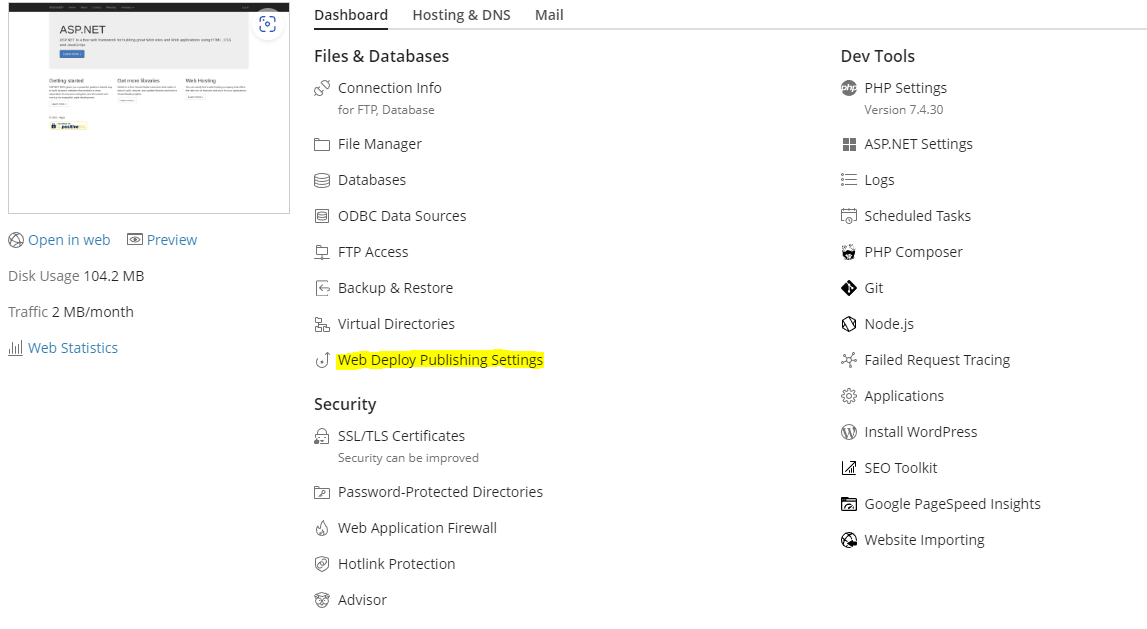Click the Hotlink Protection shield icon
Screen dimensions: 1147x629
[x=322, y=564]
